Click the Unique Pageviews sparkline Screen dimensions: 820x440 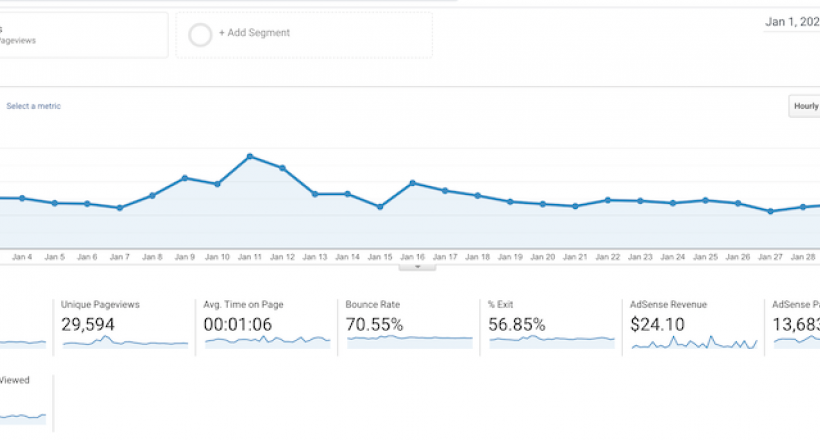[x=125, y=342]
